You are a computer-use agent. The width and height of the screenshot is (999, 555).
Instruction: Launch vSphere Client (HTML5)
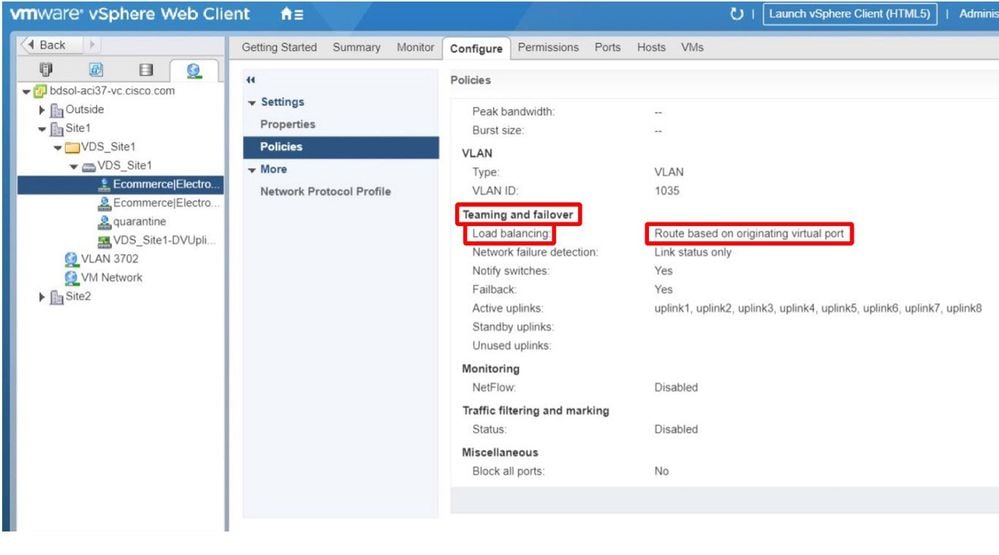pyautogui.click(x=849, y=13)
